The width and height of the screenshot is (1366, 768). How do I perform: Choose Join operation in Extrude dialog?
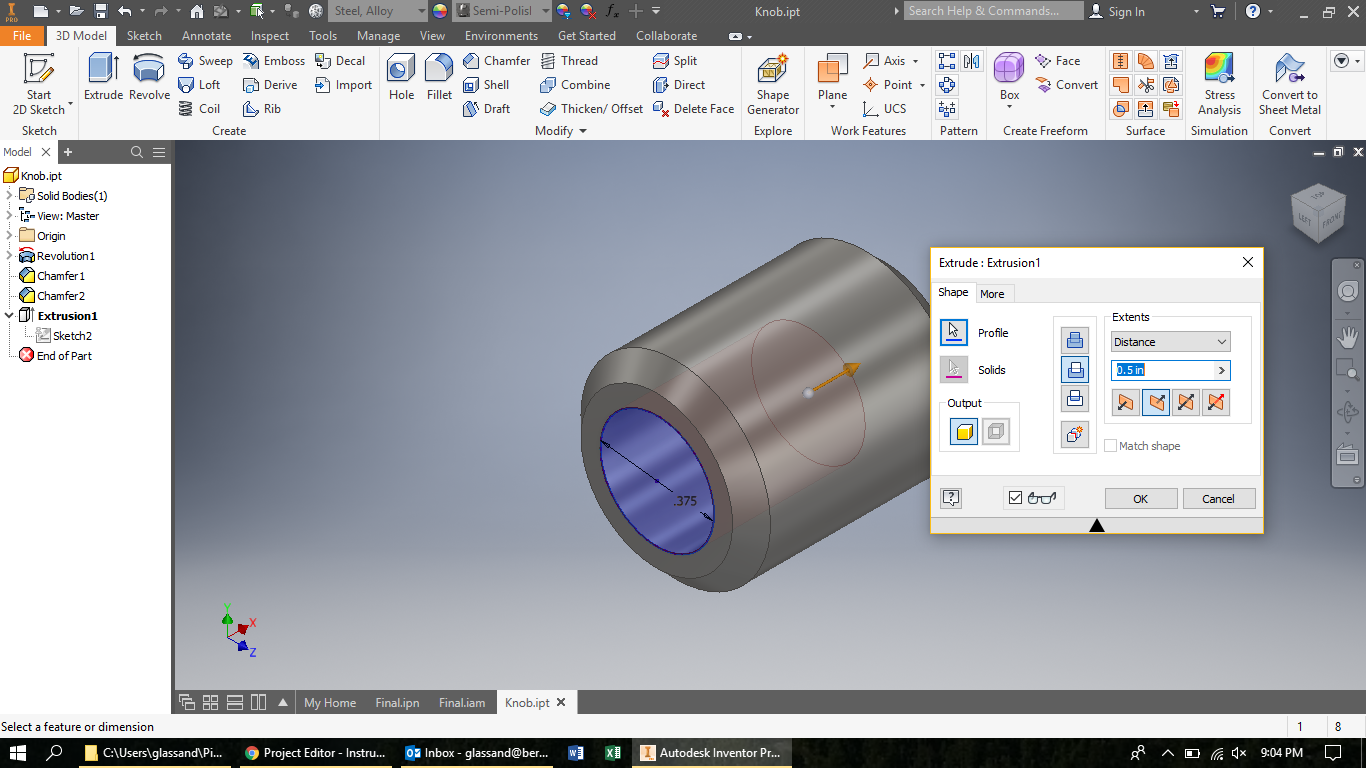[x=1075, y=340]
